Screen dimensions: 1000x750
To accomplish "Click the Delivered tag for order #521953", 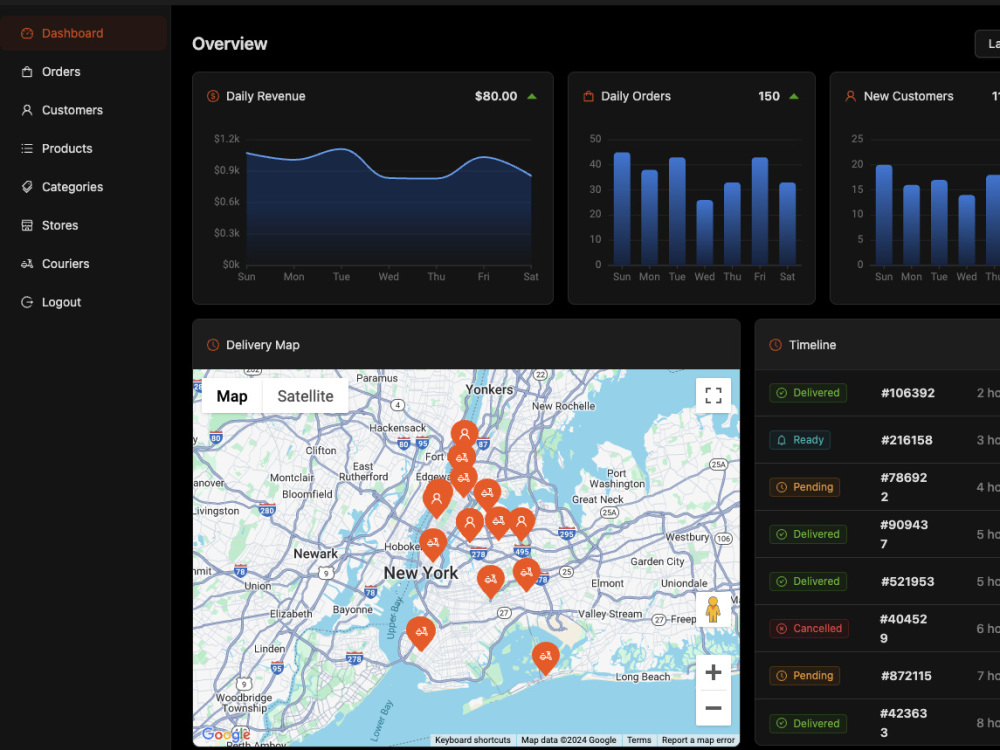I will click(x=808, y=581).
